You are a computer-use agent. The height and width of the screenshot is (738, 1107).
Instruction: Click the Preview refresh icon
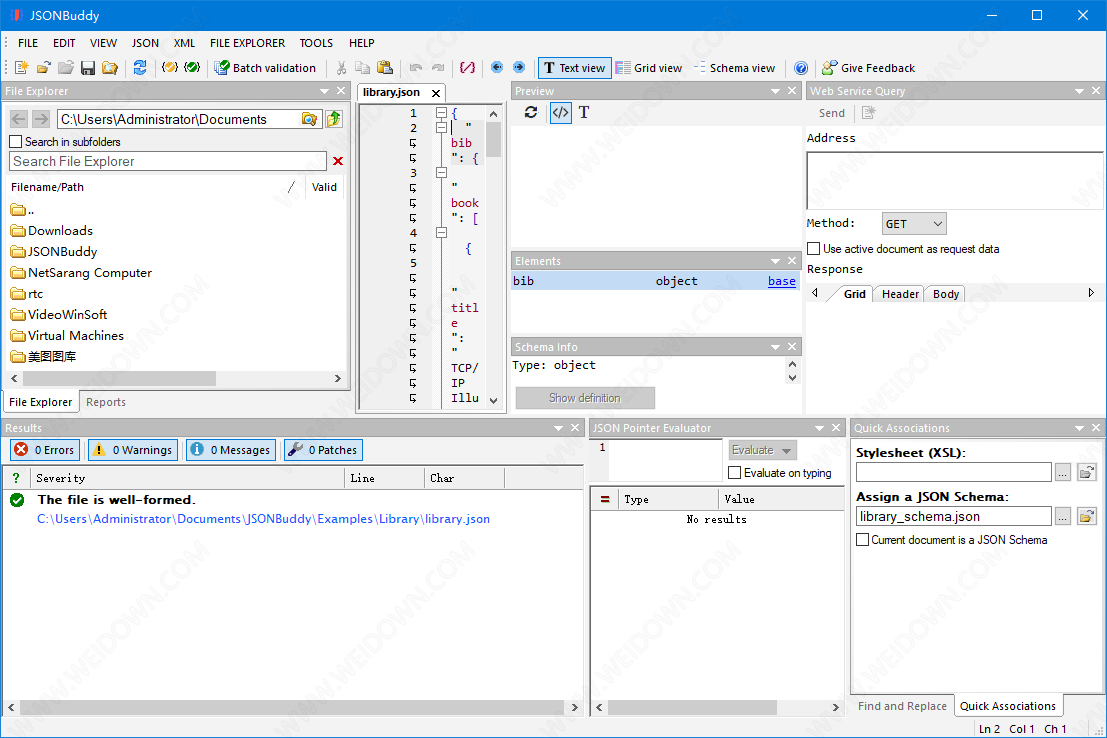(531, 112)
